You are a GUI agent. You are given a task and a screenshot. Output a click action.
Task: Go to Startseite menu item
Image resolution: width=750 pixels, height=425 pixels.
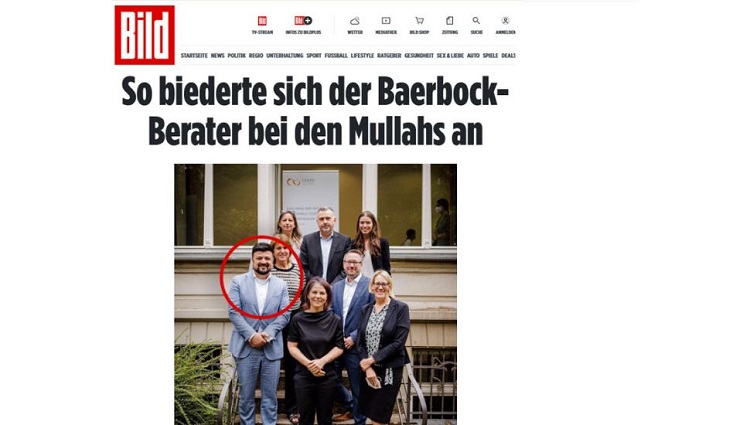click(194, 55)
